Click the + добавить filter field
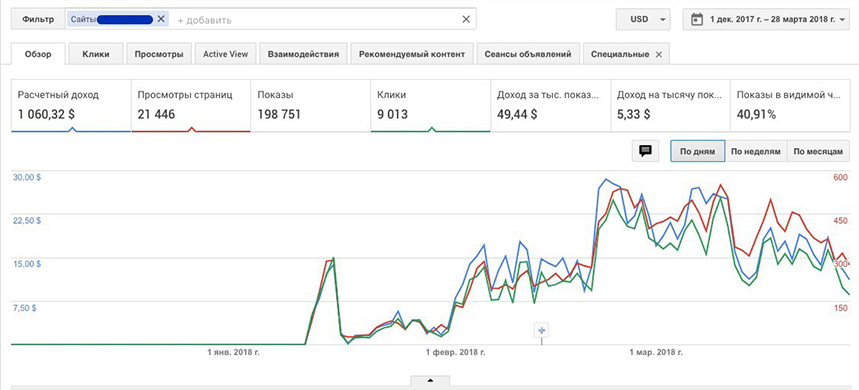Screen dimensions: 859x390 click(204, 20)
